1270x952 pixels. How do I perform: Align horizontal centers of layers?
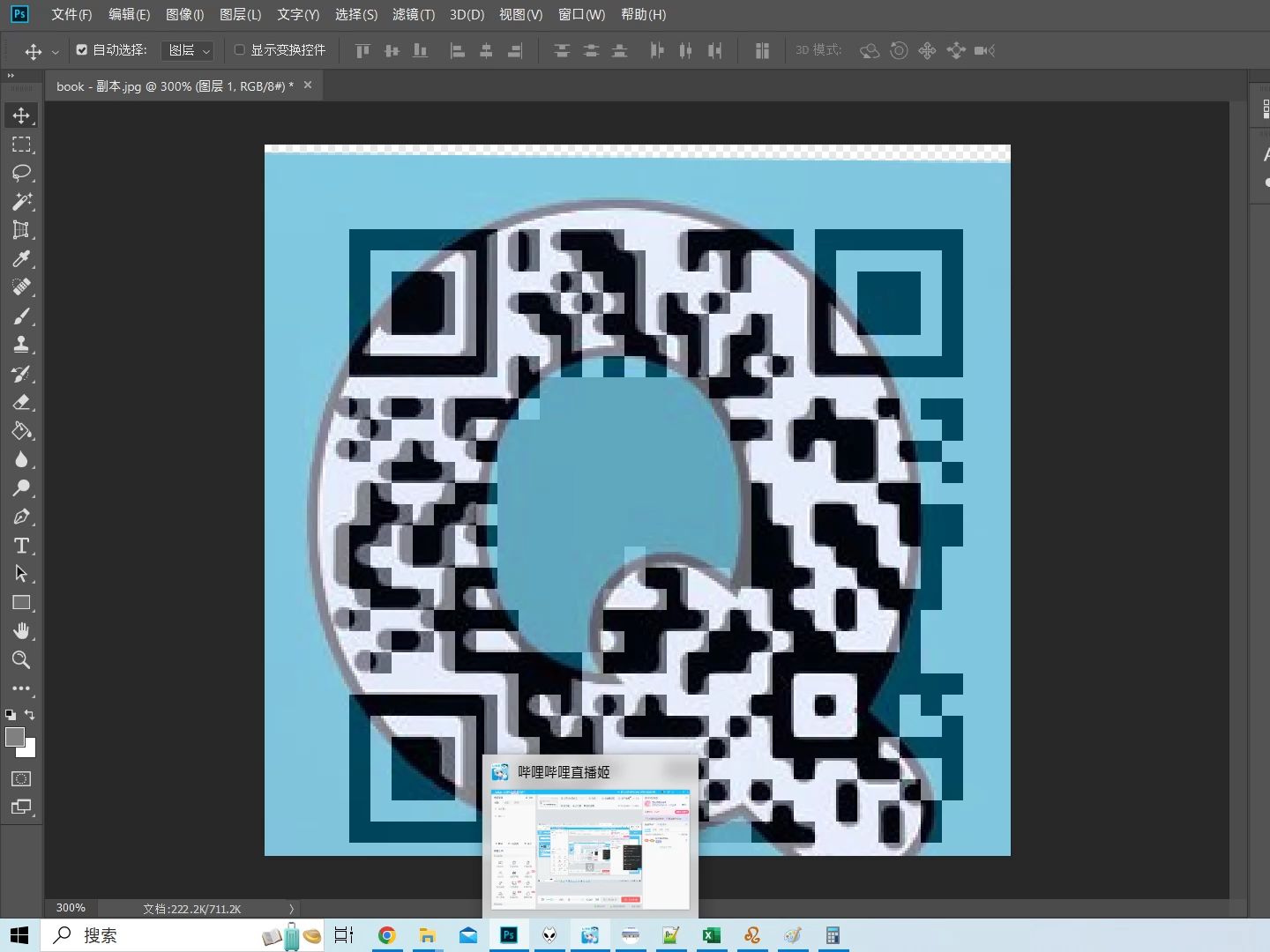486,51
